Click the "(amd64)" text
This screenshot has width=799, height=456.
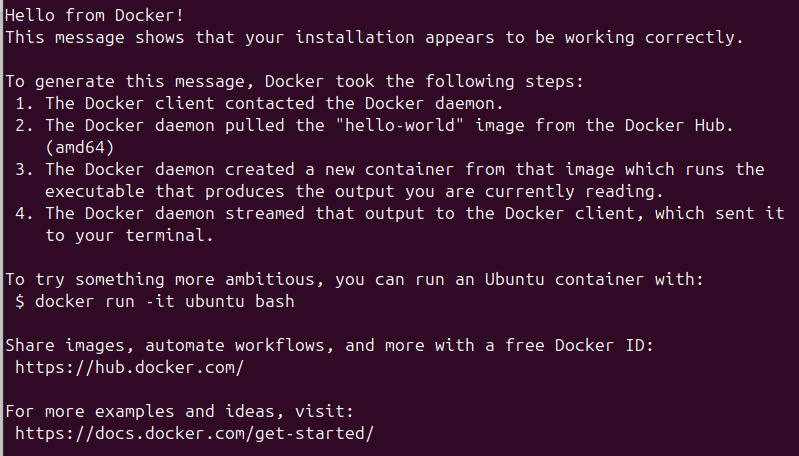tap(85, 147)
